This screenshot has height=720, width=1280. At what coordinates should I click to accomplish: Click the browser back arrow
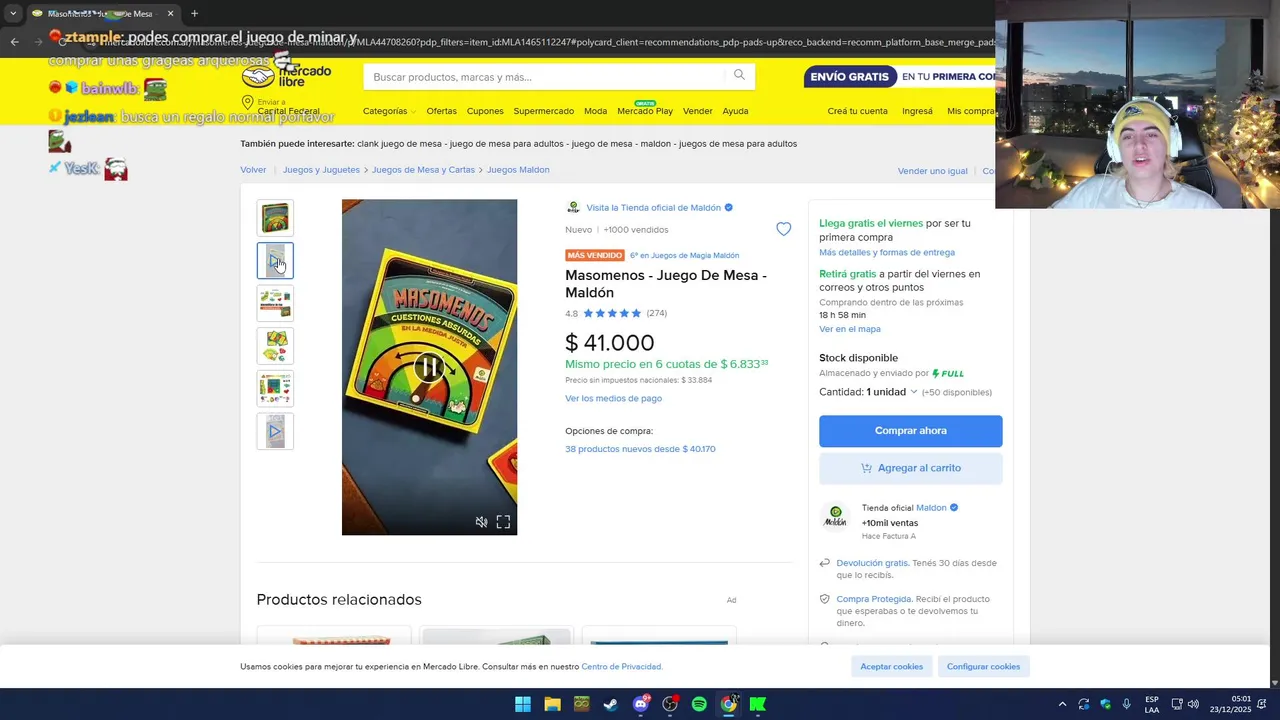coord(14,41)
